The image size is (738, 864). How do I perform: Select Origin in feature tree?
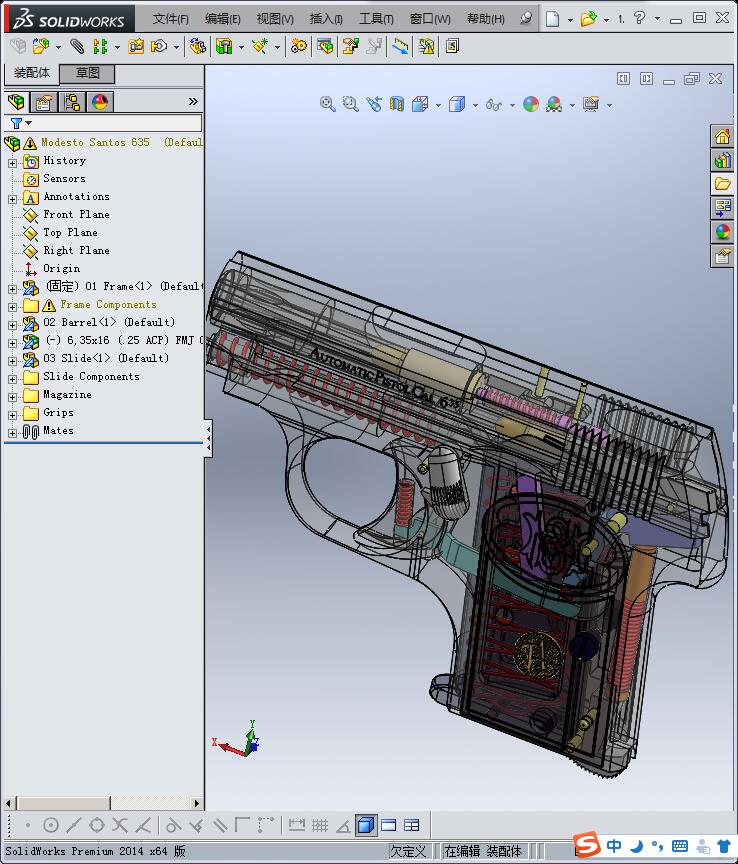[x=61, y=268]
